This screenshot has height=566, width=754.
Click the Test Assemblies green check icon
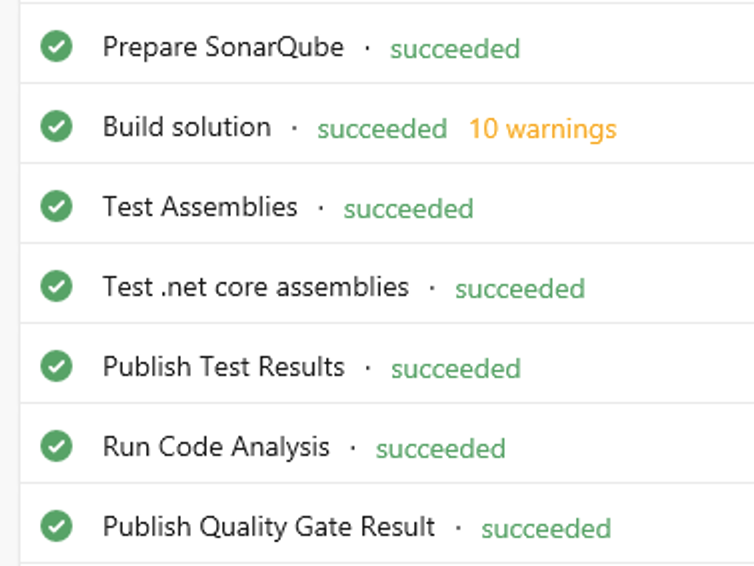(x=57, y=207)
